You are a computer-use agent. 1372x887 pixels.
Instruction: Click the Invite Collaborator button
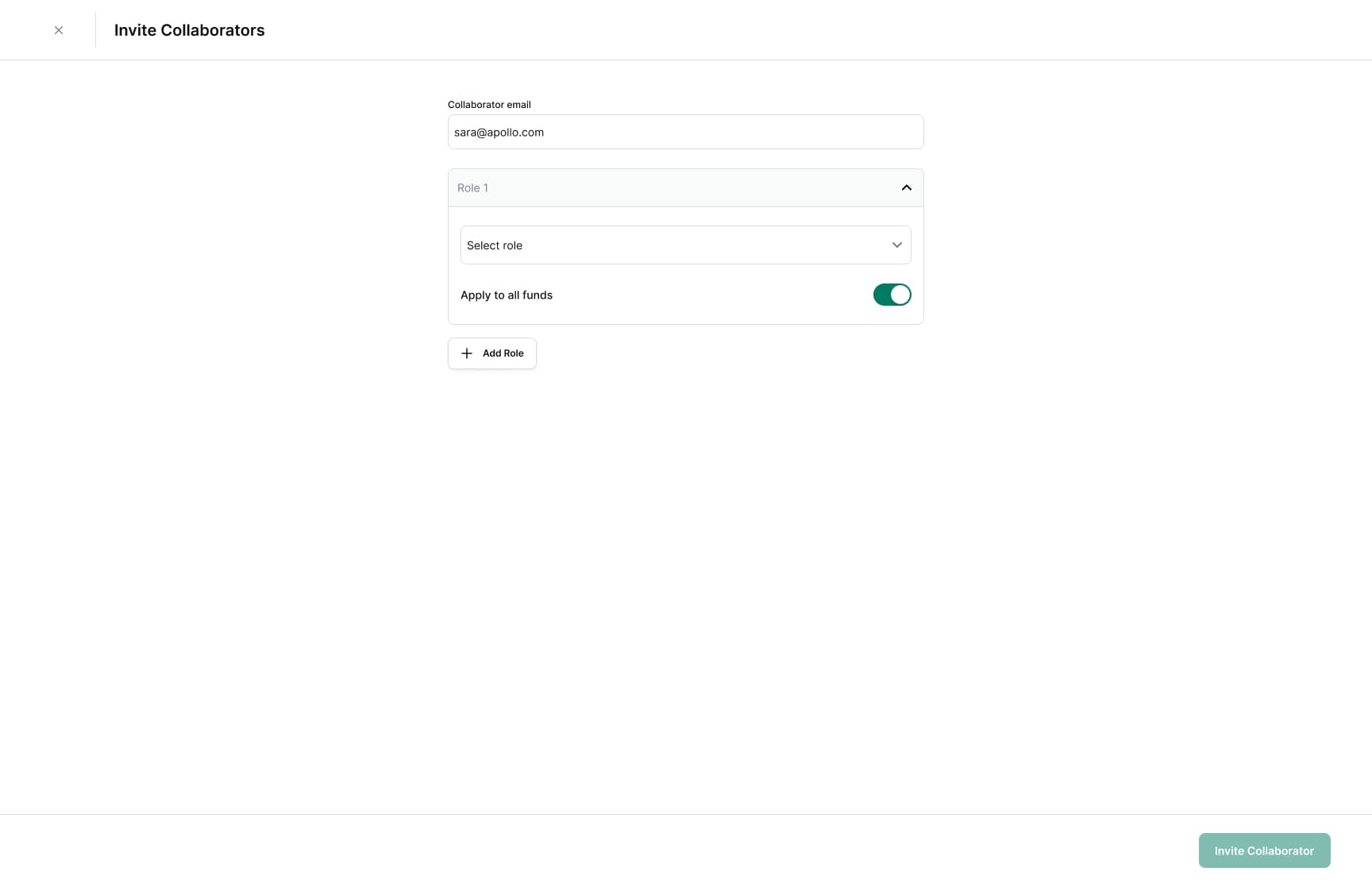point(1264,850)
